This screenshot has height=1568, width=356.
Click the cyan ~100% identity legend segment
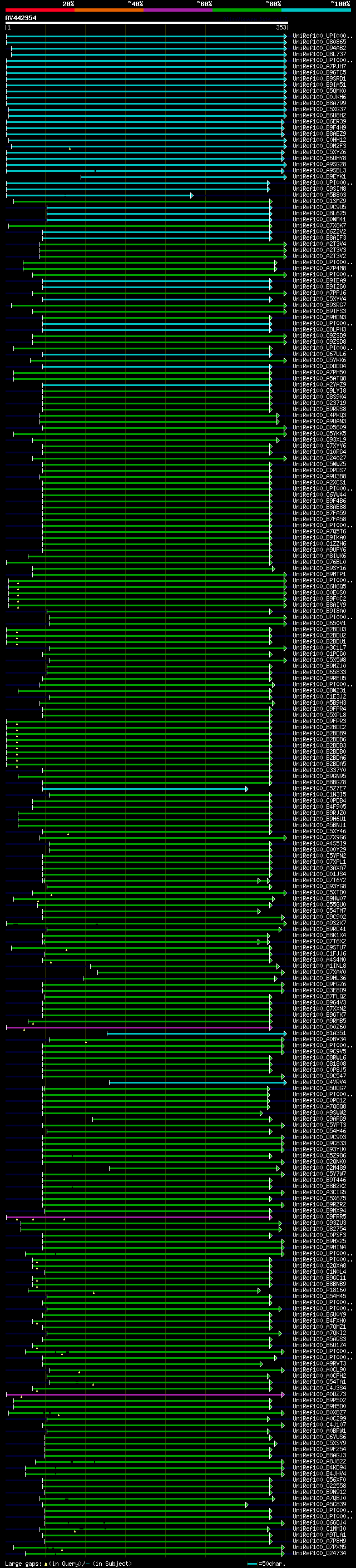pyautogui.click(x=316, y=10)
